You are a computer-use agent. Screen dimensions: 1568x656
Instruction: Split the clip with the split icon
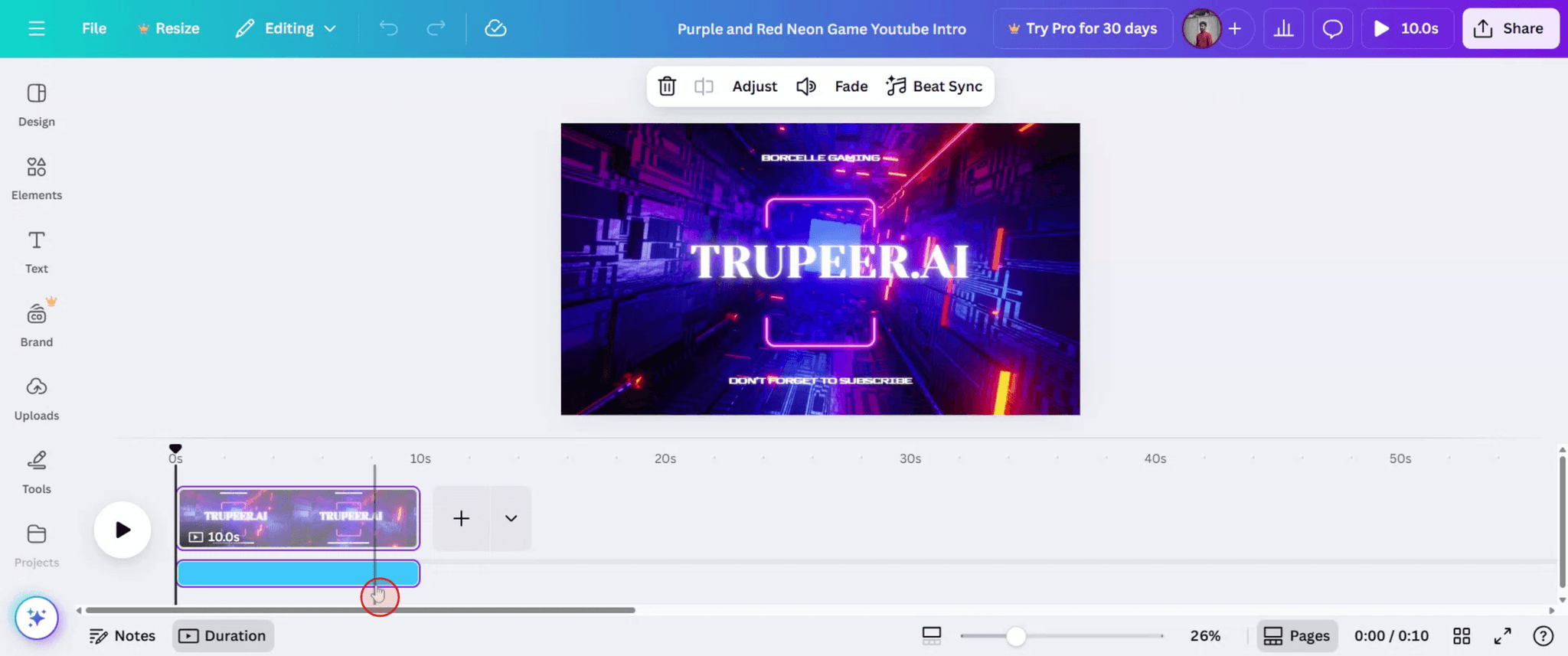[704, 86]
